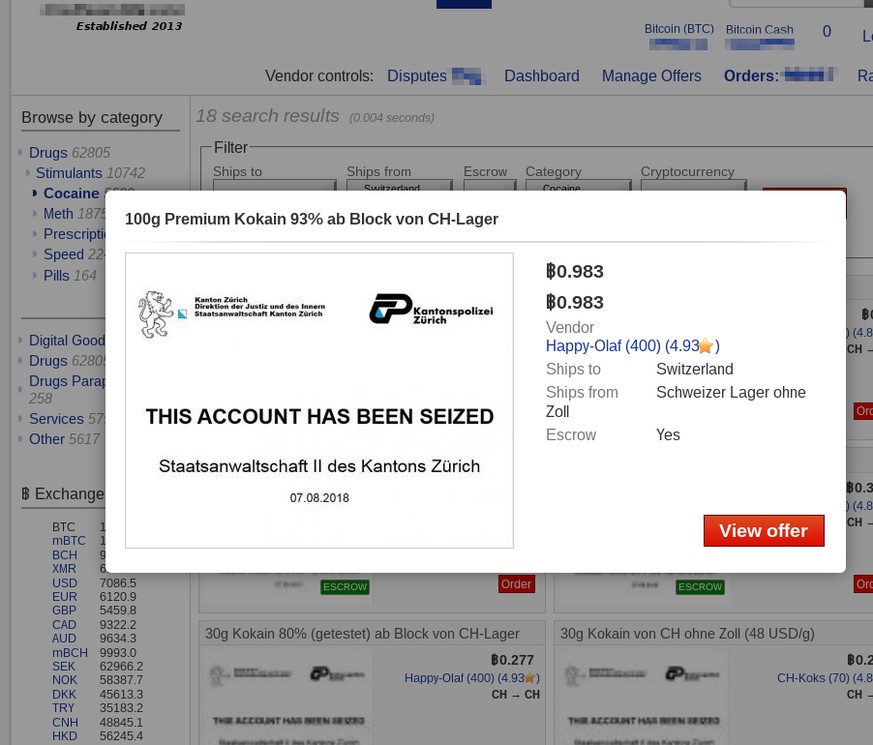Open the Escrow filter dropdown
Screen dimensions: 873x745
(490, 185)
